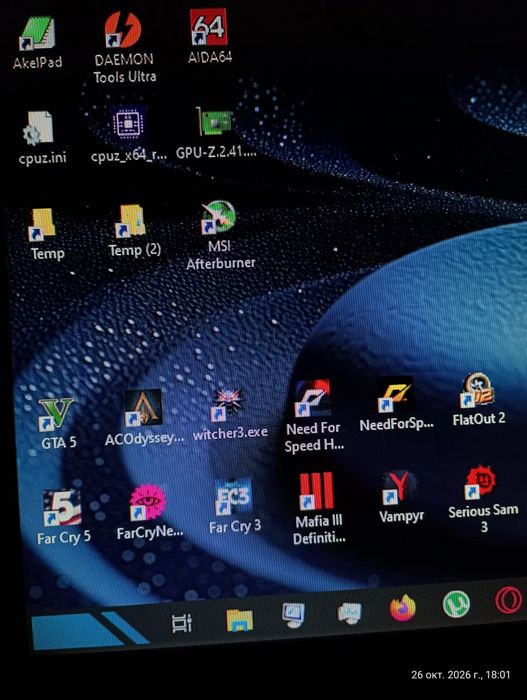Click the dual monitors taskbar icon

pyautogui.click(x=349, y=613)
